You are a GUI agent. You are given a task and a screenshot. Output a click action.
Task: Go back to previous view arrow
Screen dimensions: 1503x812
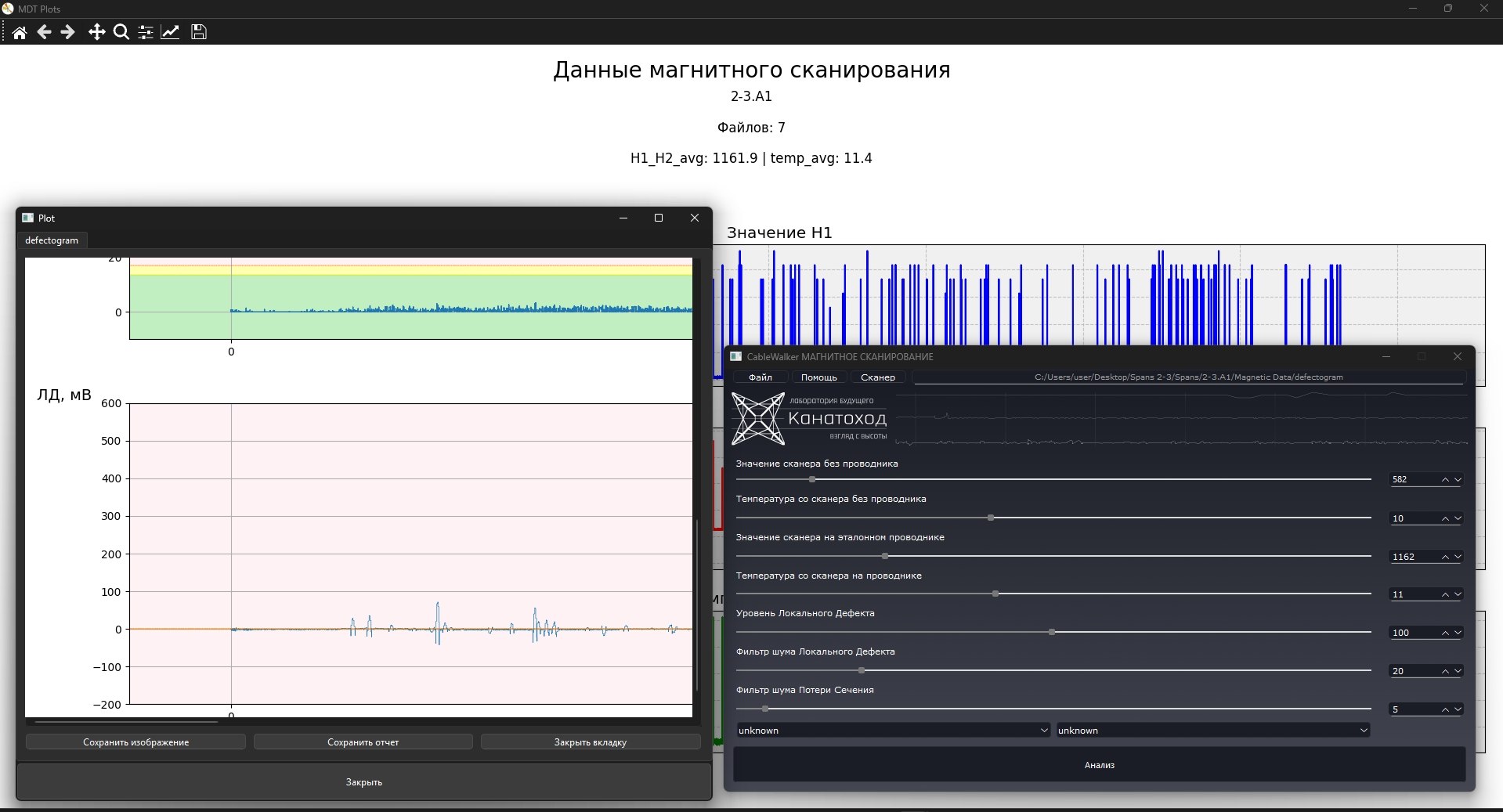point(44,32)
